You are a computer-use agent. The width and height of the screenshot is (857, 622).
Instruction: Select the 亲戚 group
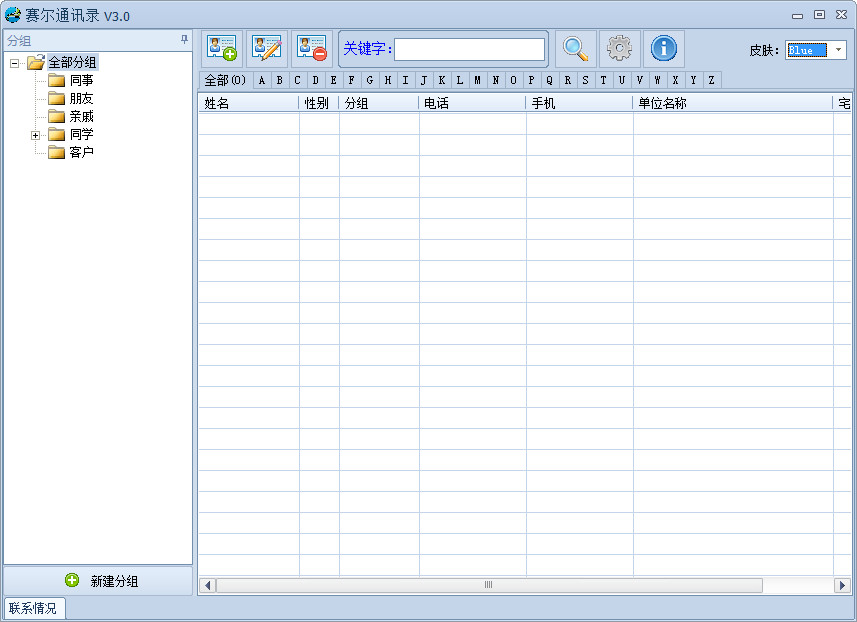pyautogui.click(x=81, y=116)
